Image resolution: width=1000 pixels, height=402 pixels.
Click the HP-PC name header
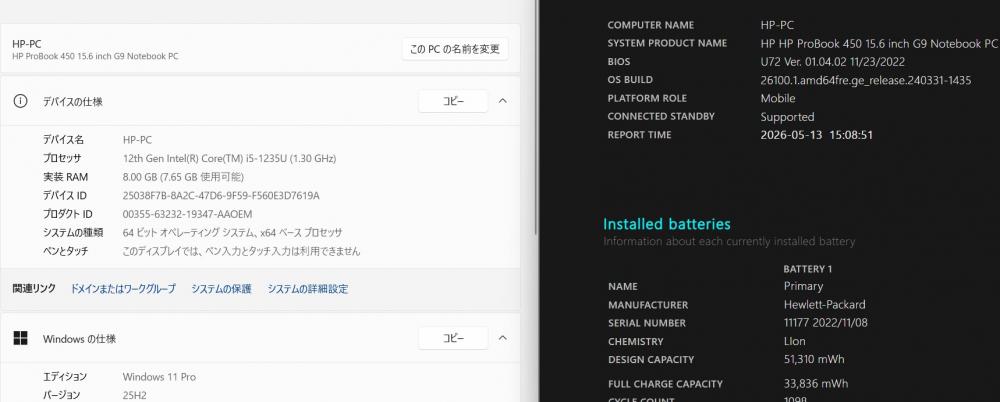[27, 44]
